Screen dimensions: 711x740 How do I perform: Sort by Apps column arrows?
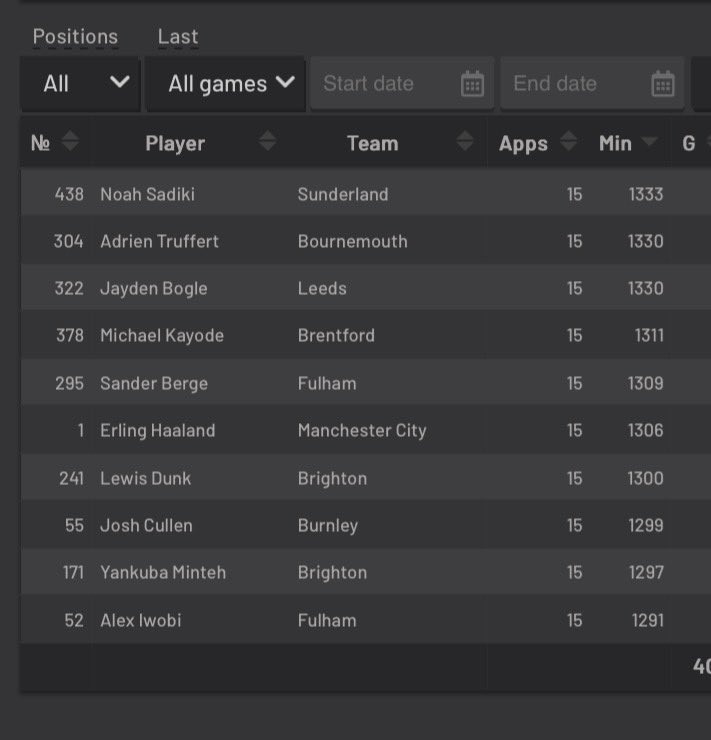[x=568, y=141]
